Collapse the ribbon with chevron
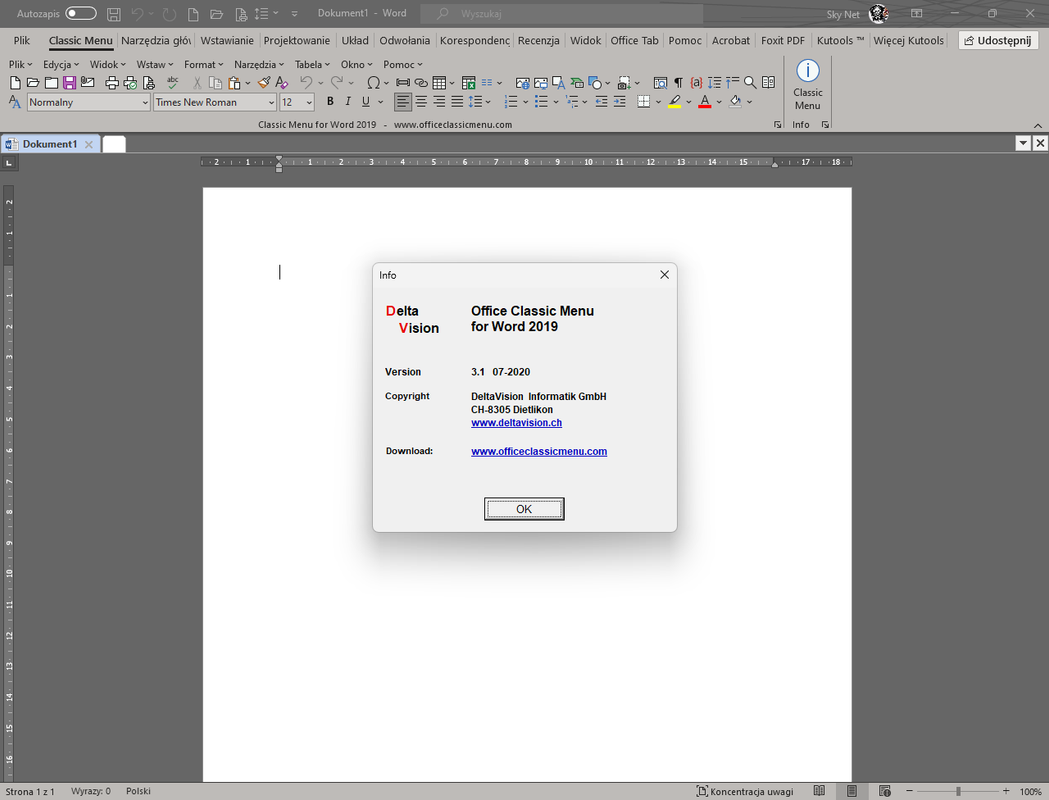This screenshot has height=800, width=1049. pos(1038,126)
